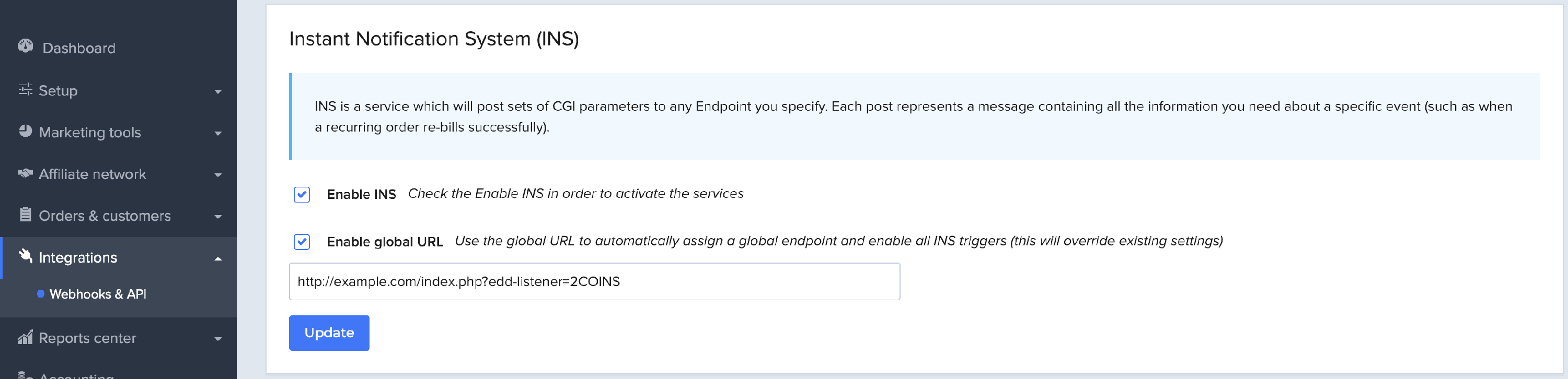1568x379 pixels.
Task: Click the Setup sliders icon
Action: coord(25,90)
